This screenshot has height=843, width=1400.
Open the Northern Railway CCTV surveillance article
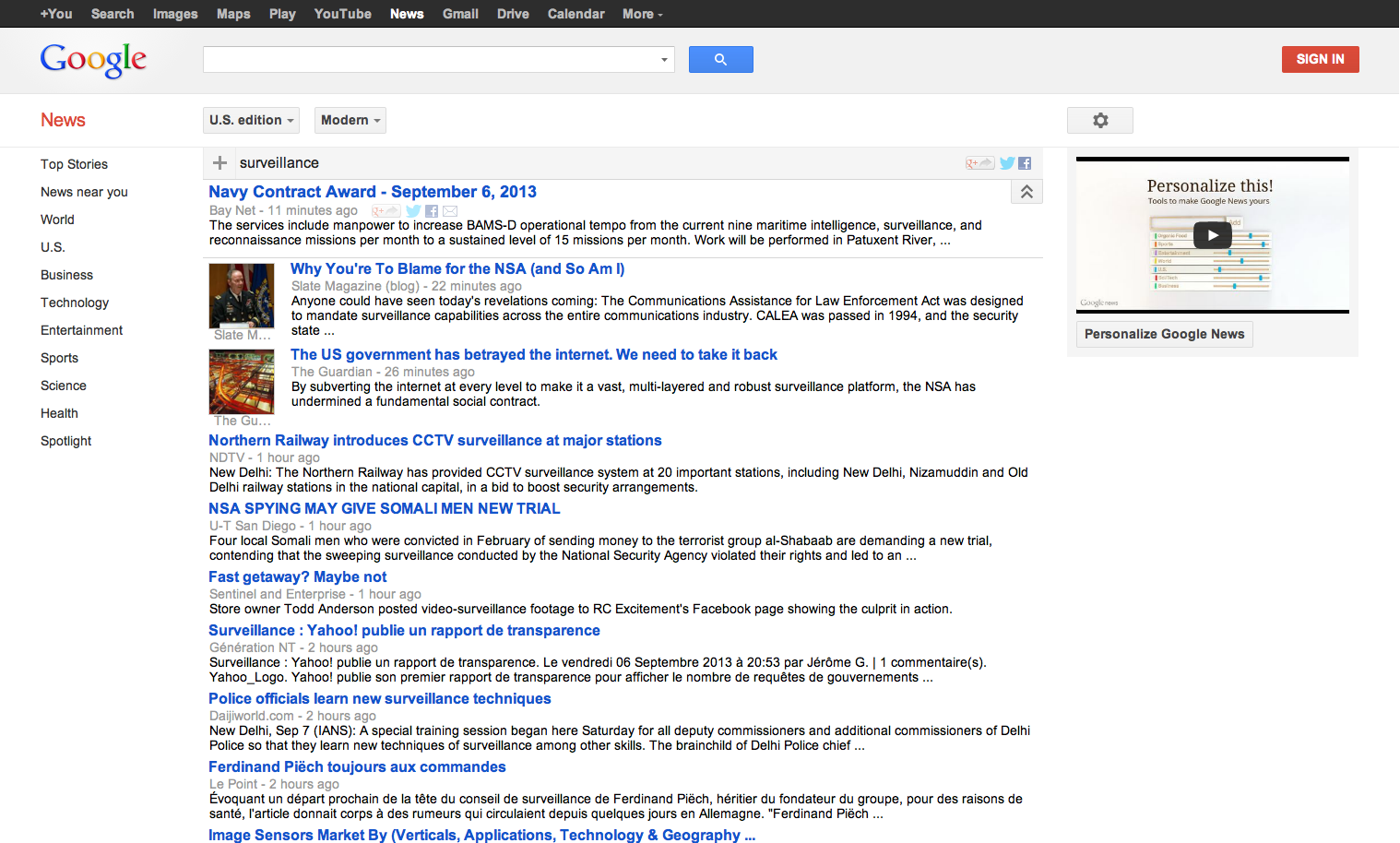(x=434, y=441)
